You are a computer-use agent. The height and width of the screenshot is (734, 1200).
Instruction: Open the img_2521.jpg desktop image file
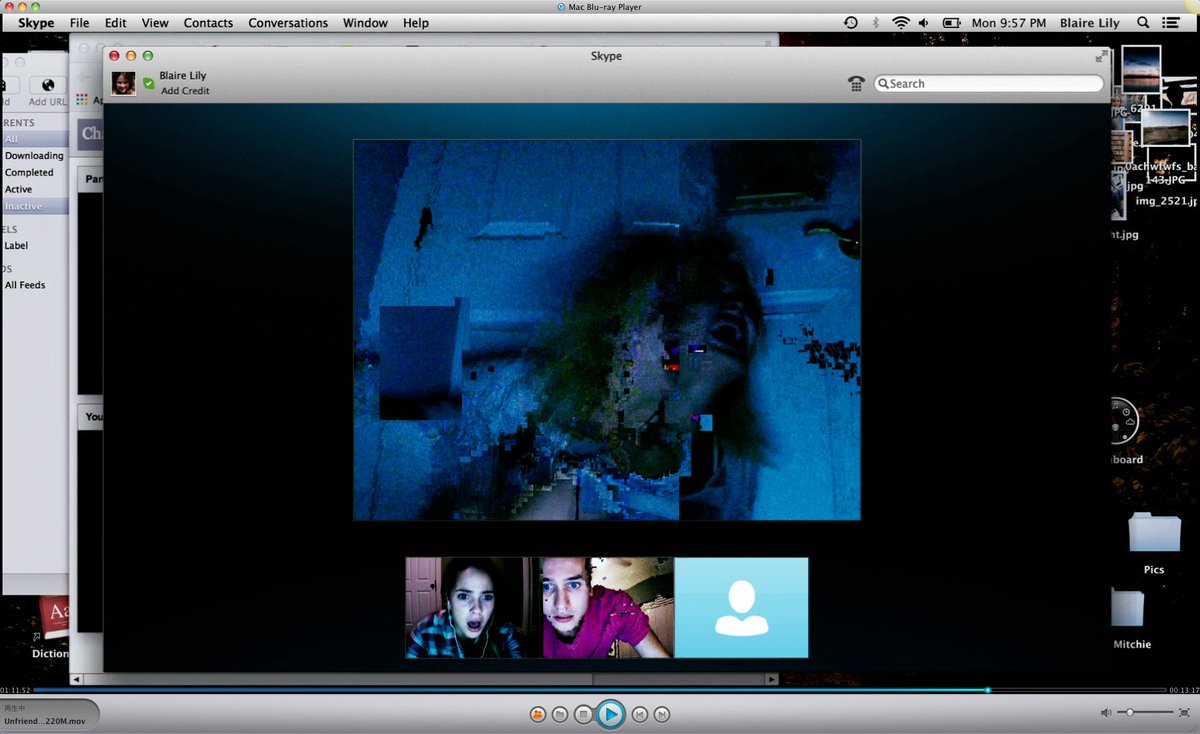(1165, 201)
